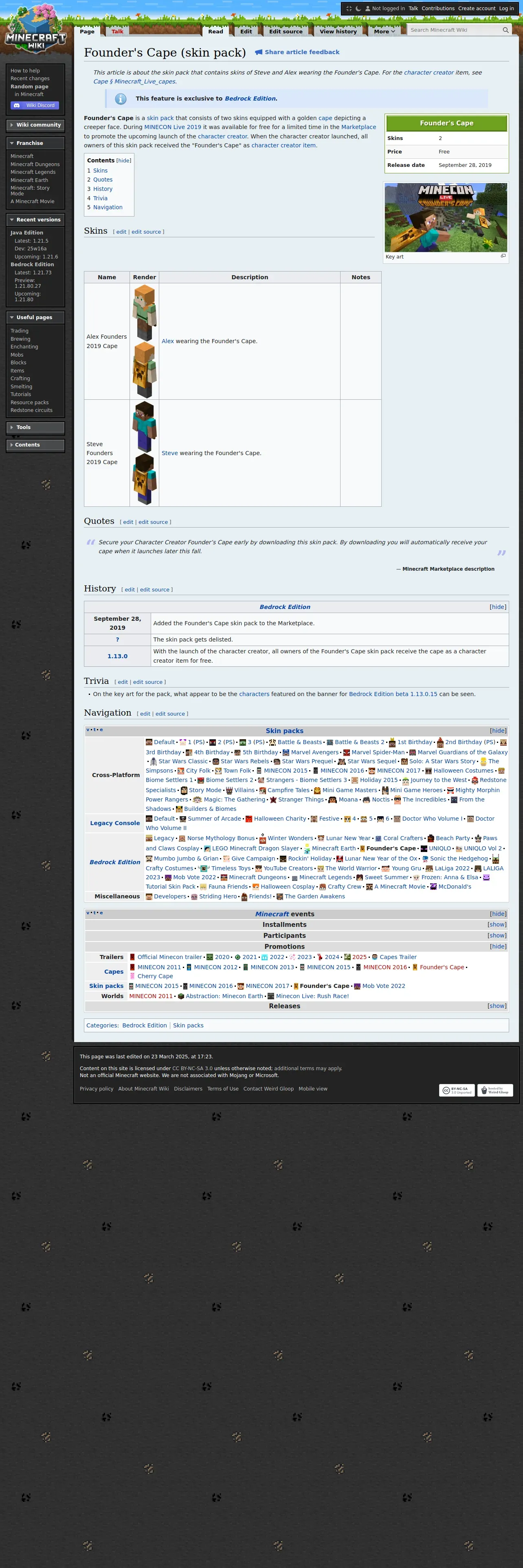Hide the table of contents
This screenshot has height=1568, width=523.
click(123, 161)
